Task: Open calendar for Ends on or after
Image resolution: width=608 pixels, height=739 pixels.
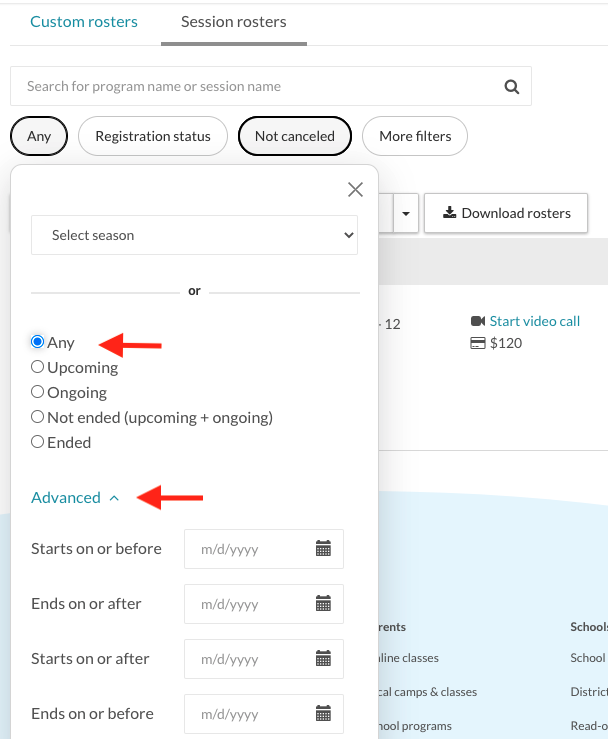Action: pos(323,604)
